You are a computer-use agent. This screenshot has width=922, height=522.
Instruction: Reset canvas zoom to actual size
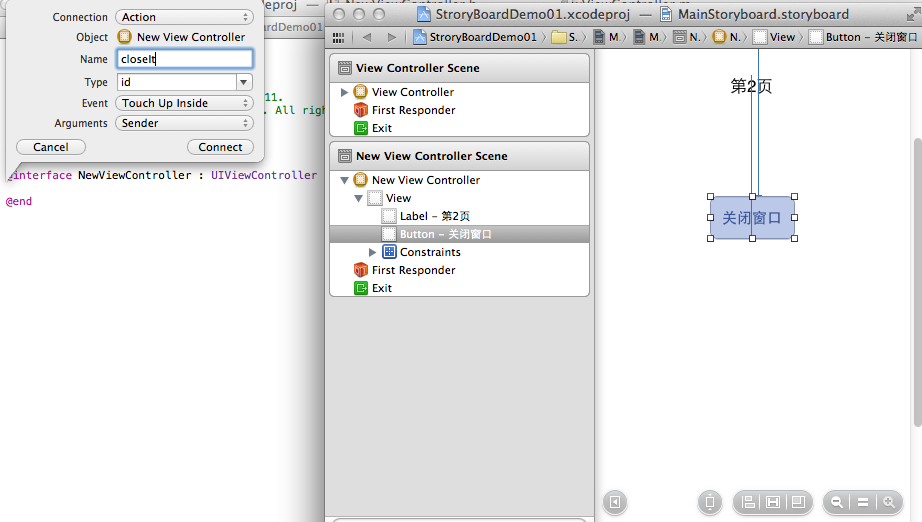(x=863, y=503)
